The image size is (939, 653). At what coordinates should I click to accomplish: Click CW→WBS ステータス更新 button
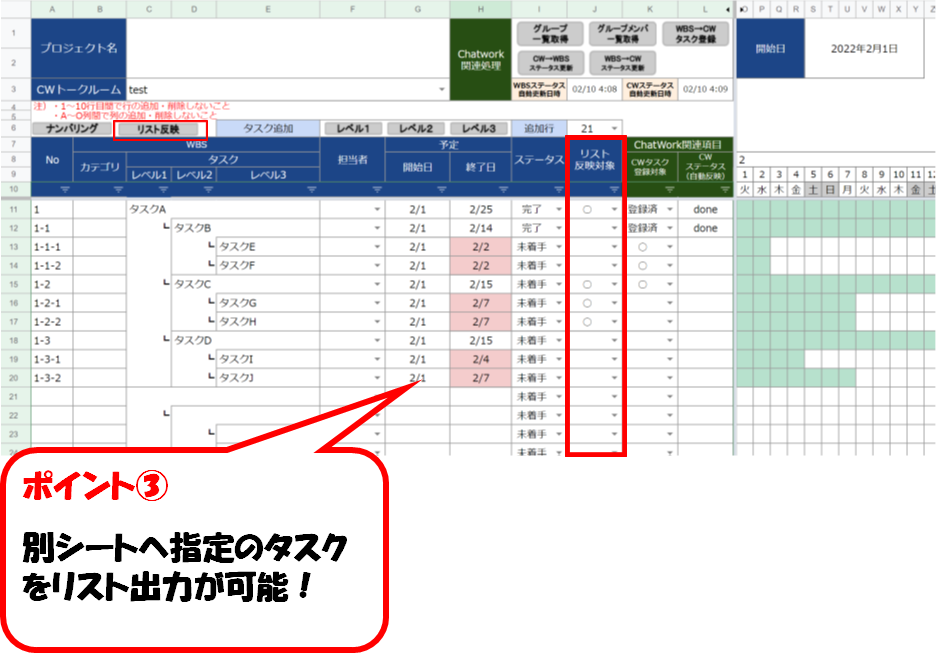[550, 62]
